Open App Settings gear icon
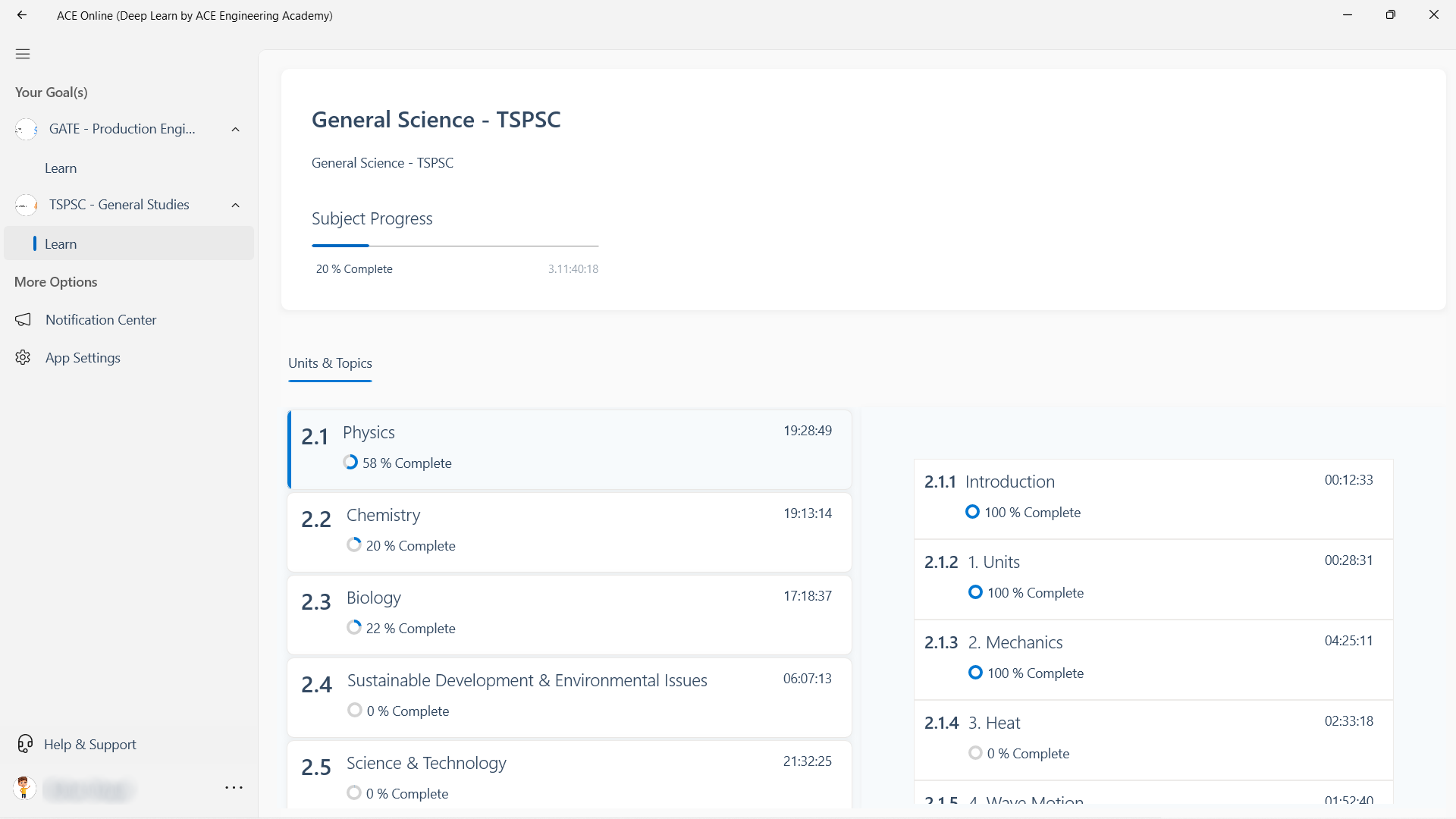1456x819 pixels. (24, 358)
